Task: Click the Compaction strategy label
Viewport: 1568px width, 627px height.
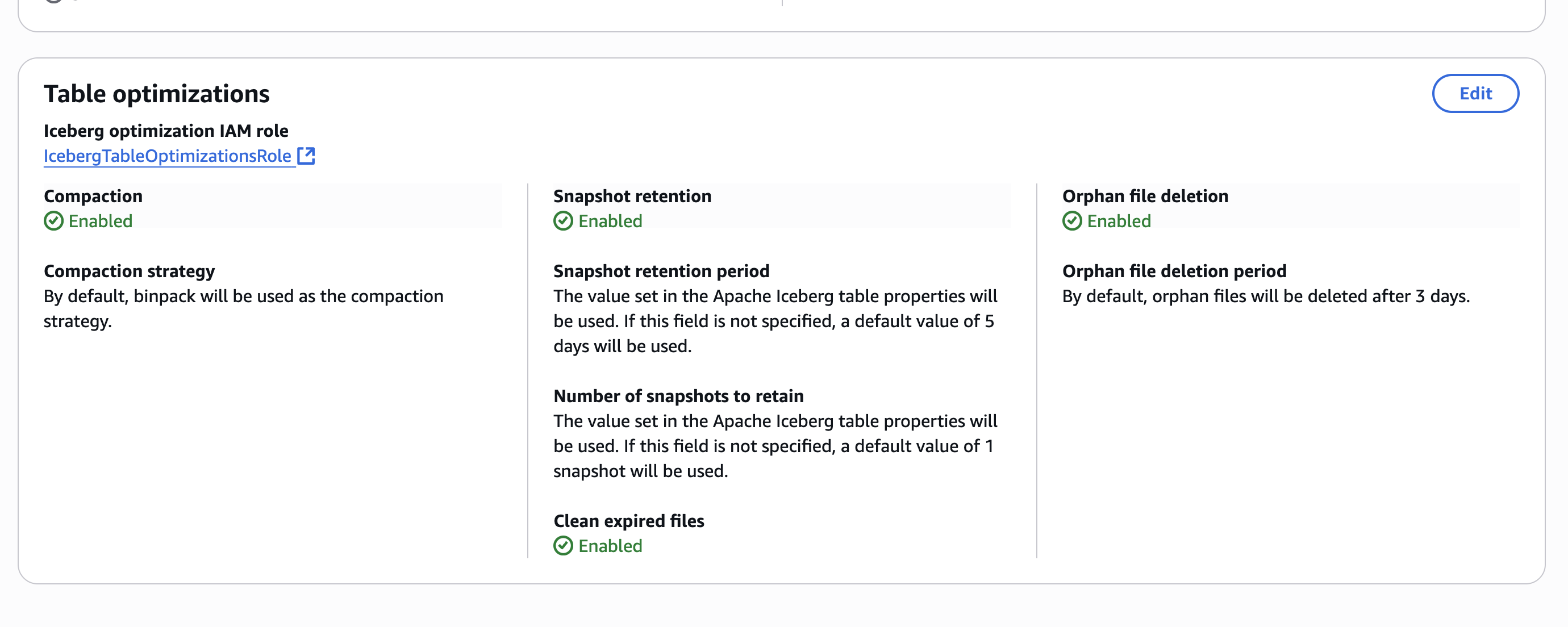Action: click(x=129, y=271)
